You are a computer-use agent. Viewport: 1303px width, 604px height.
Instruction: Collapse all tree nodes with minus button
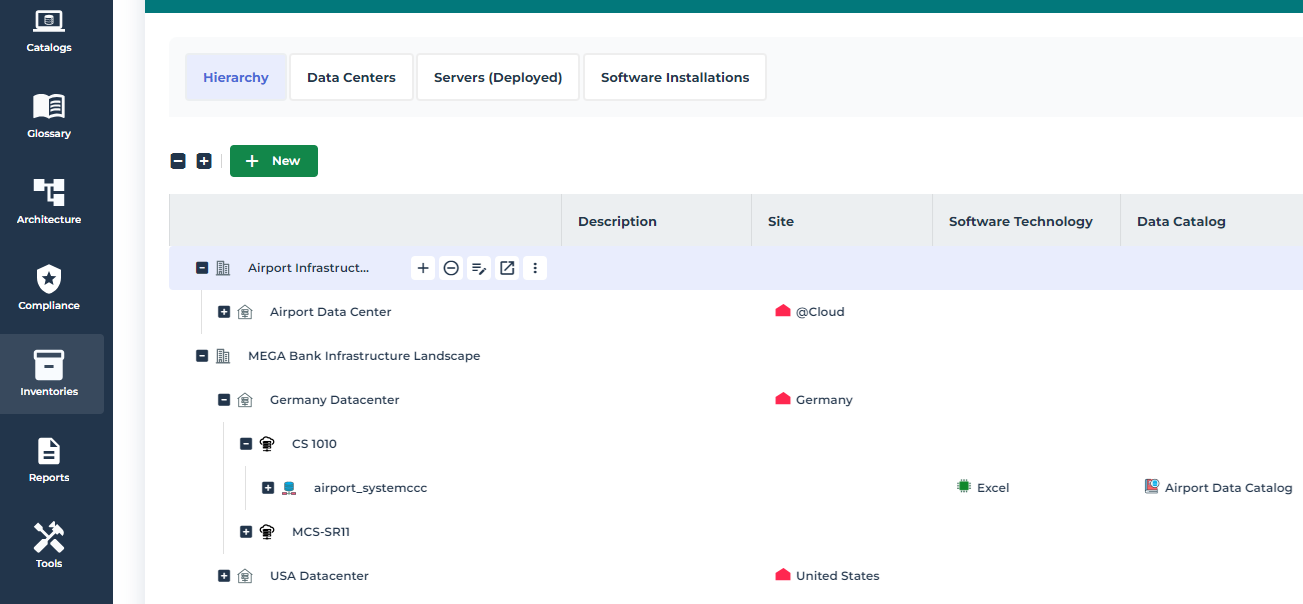point(178,161)
